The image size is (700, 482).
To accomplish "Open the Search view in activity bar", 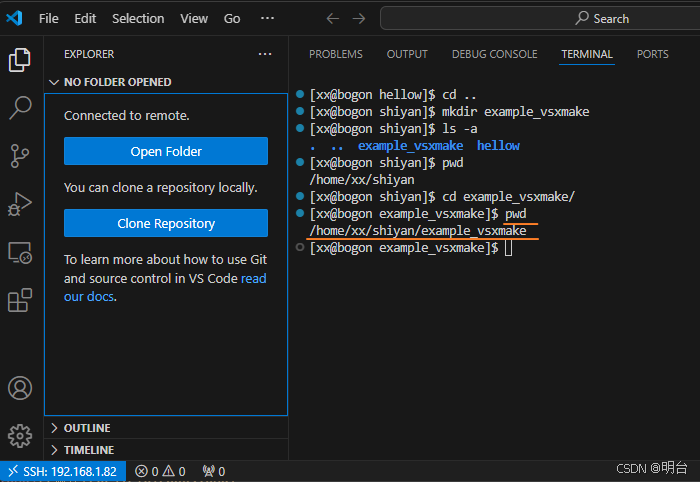I will click(x=20, y=108).
